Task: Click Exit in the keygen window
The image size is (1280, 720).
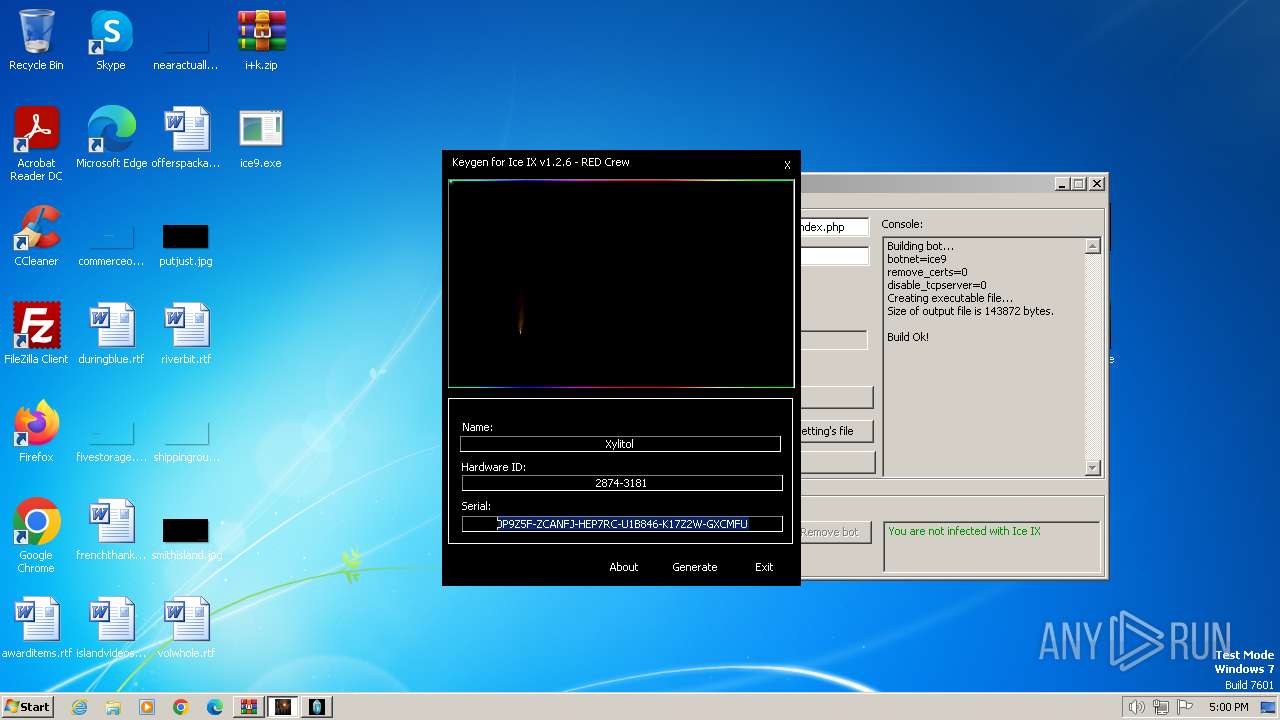Action: tap(764, 567)
